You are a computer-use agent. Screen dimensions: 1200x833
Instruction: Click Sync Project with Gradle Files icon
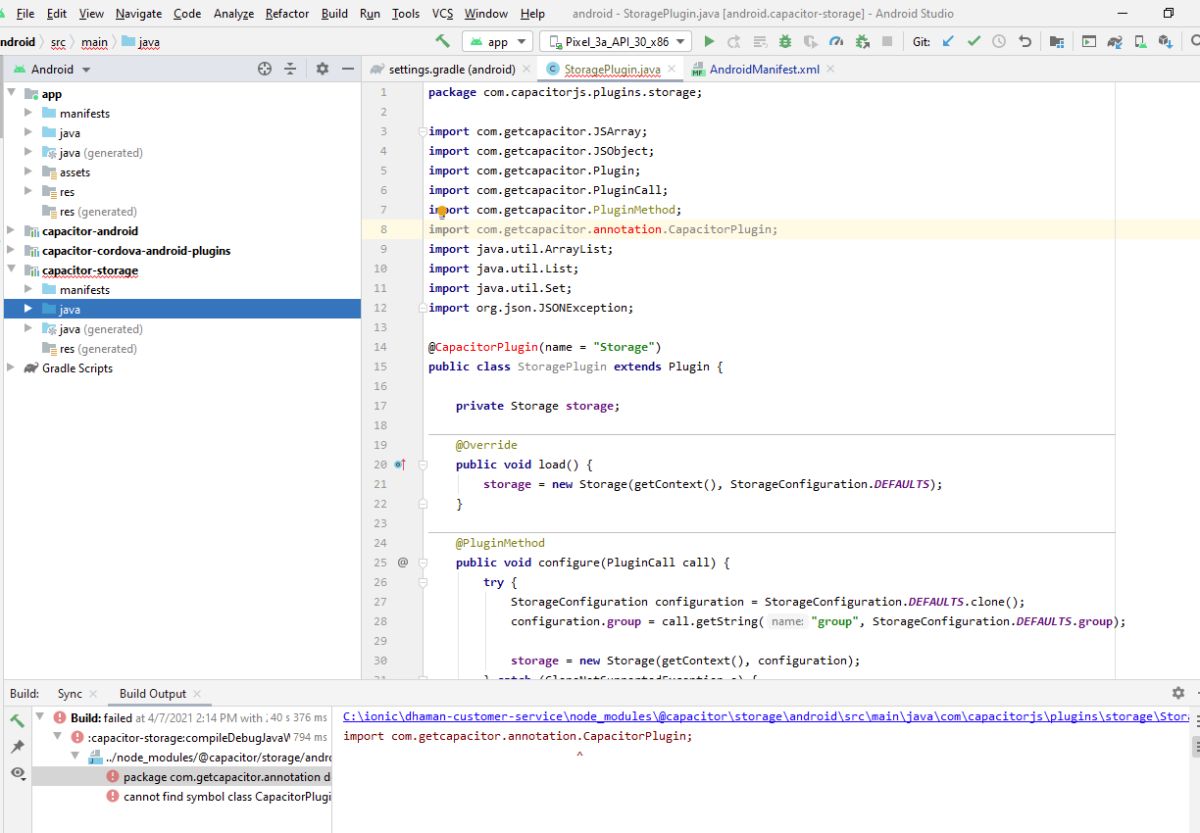pyautogui.click(x=1115, y=42)
